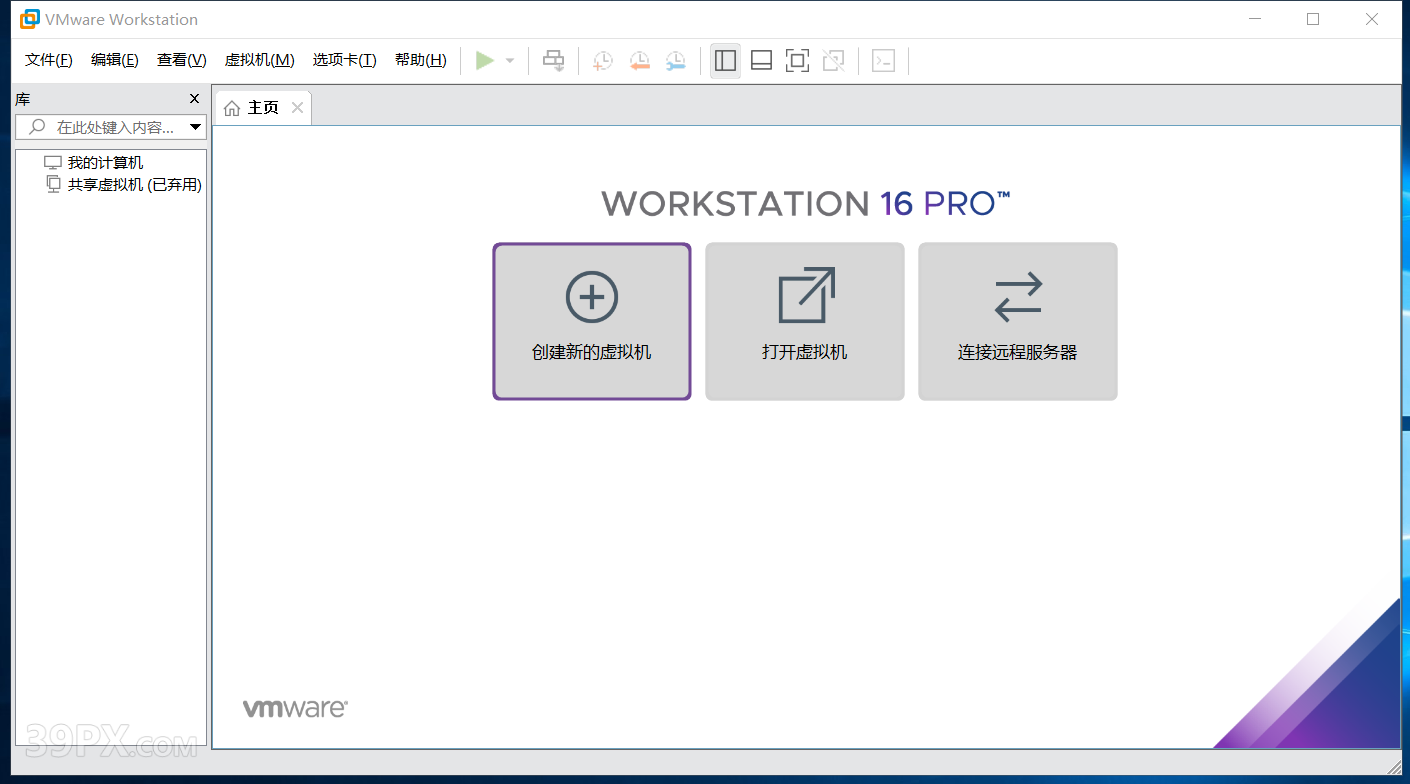This screenshot has height=784, width=1410.
Task: Open the 查看(V) menu
Action: (x=182, y=60)
